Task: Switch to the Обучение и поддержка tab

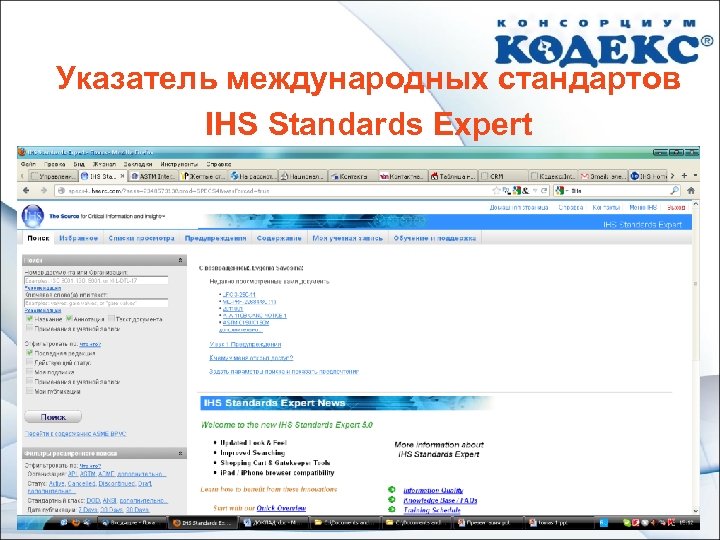Action: pyautogui.click(x=434, y=238)
